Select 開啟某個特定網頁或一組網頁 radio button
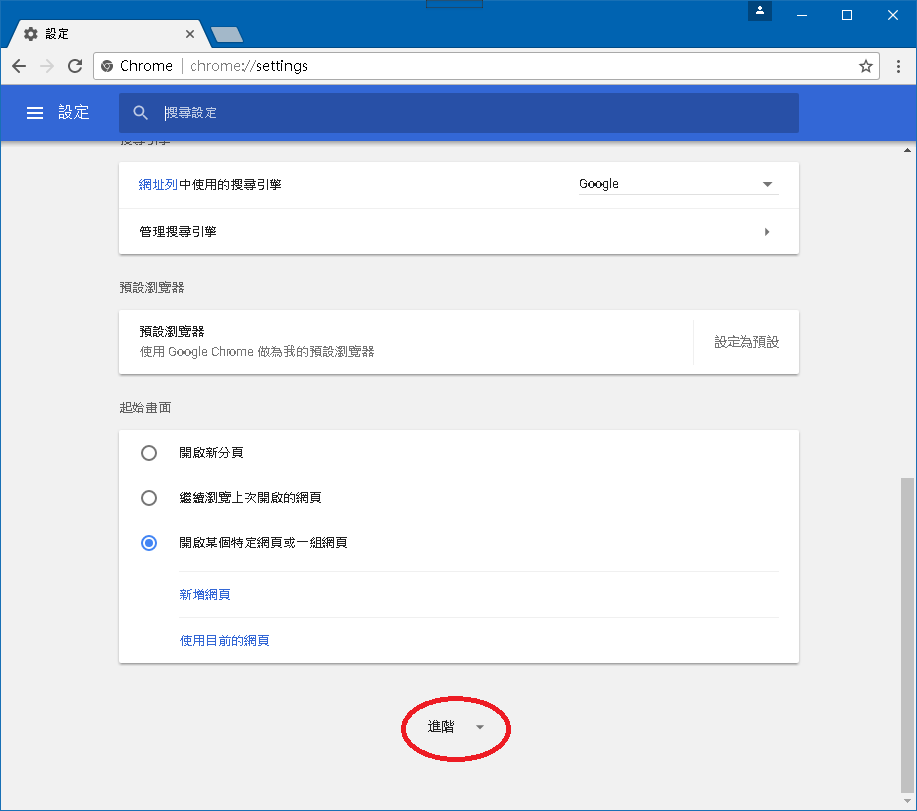Image resolution: width=917 pixels, height=811 pixels. [149, 543]
